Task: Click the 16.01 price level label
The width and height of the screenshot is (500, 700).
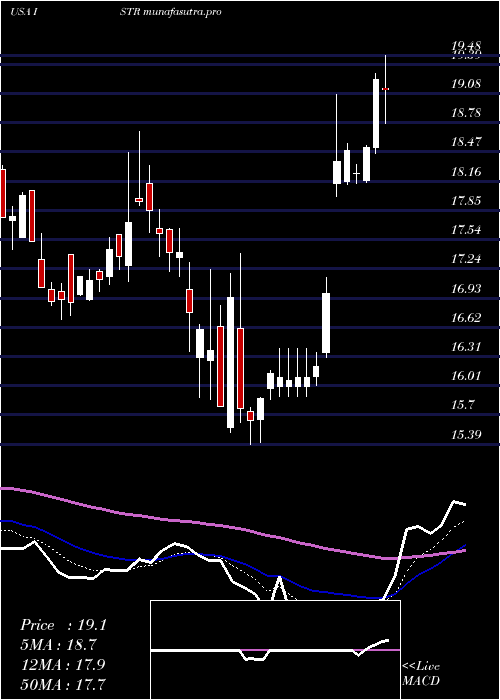Action: [466, 376]
